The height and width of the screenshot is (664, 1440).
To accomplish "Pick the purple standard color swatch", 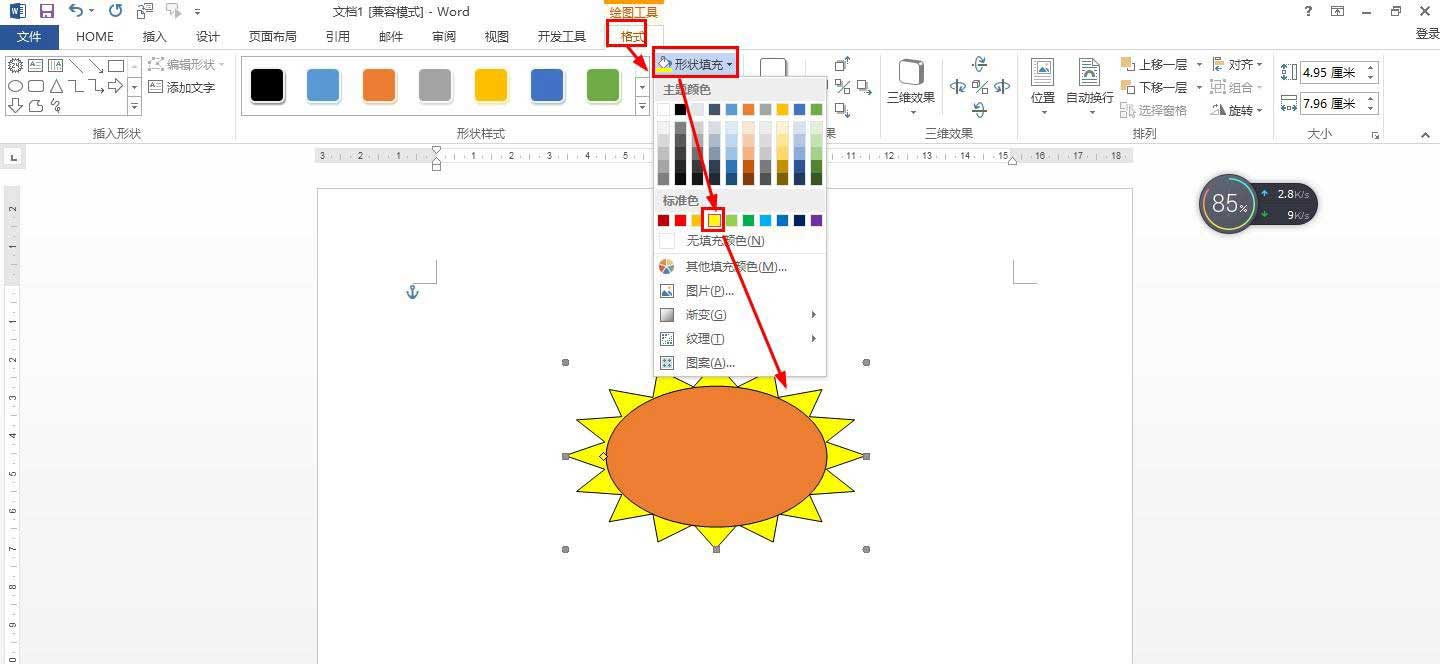I will [x=816, y=220].
